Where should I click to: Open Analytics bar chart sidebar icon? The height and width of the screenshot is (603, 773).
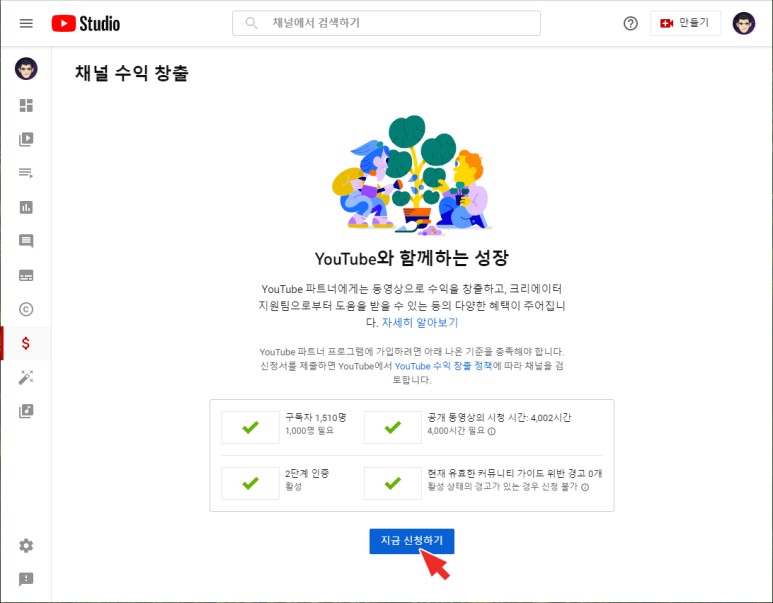[x=26, y=208]
